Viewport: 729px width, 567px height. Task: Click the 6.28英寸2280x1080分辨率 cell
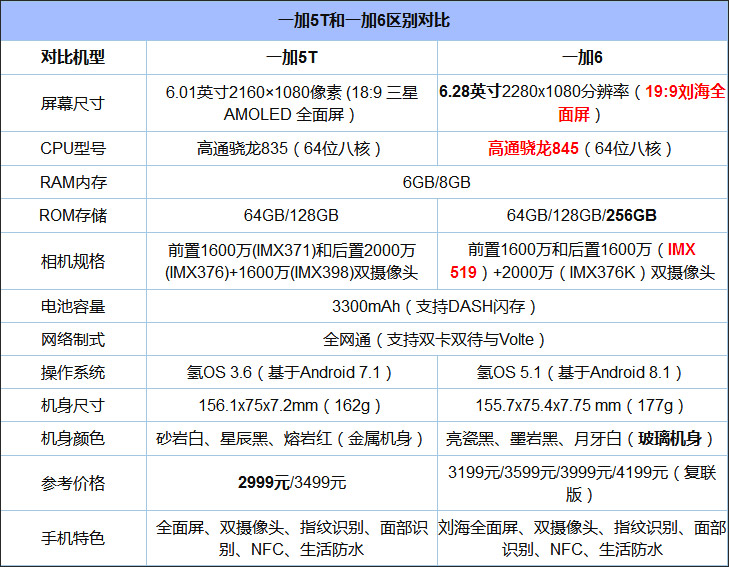point(583,103)
